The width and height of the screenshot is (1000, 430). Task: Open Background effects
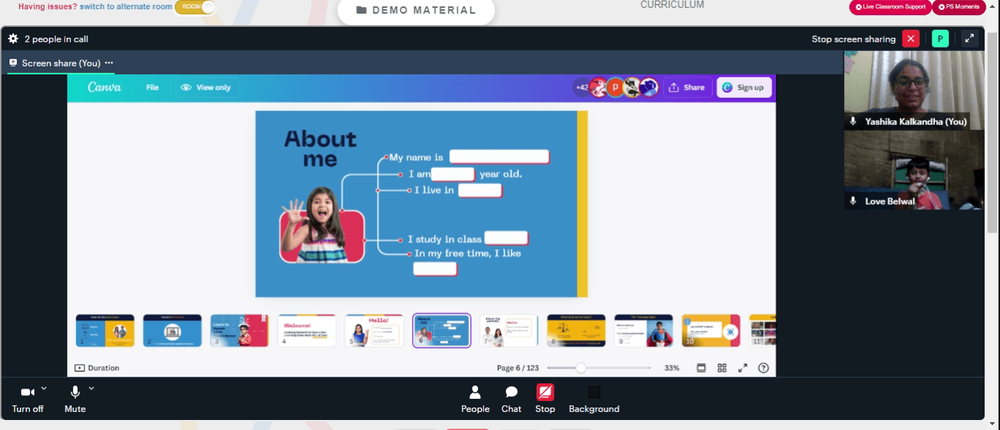[594, 399]
